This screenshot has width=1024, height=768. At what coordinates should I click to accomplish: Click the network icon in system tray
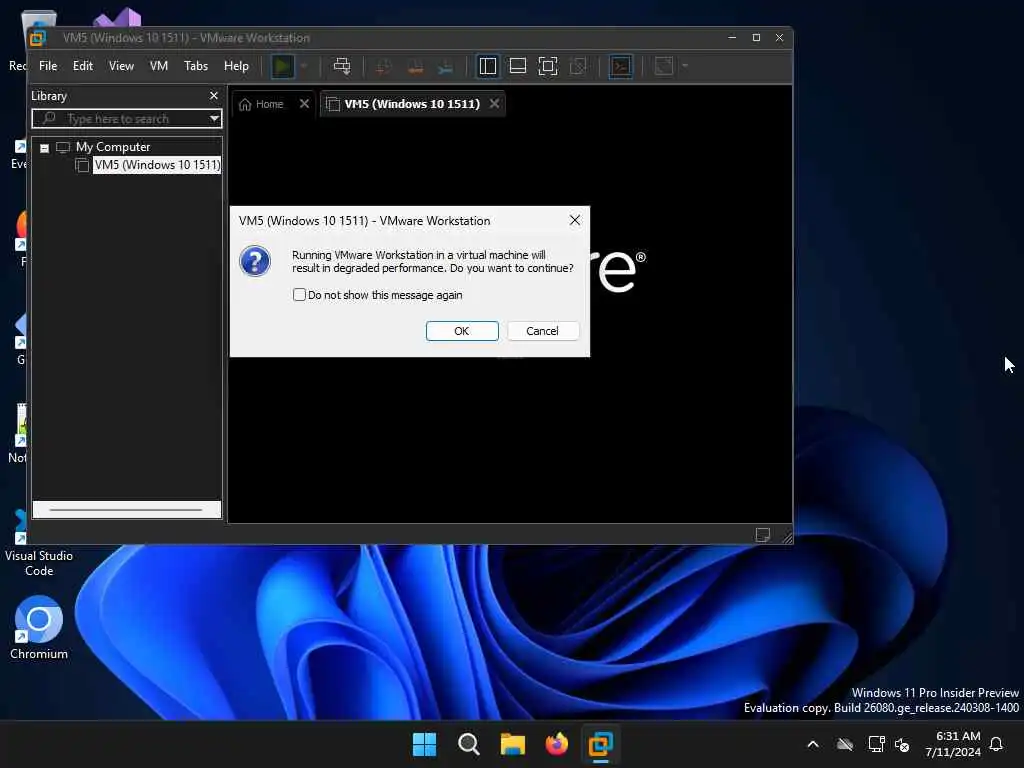click(x=876, y=744)
